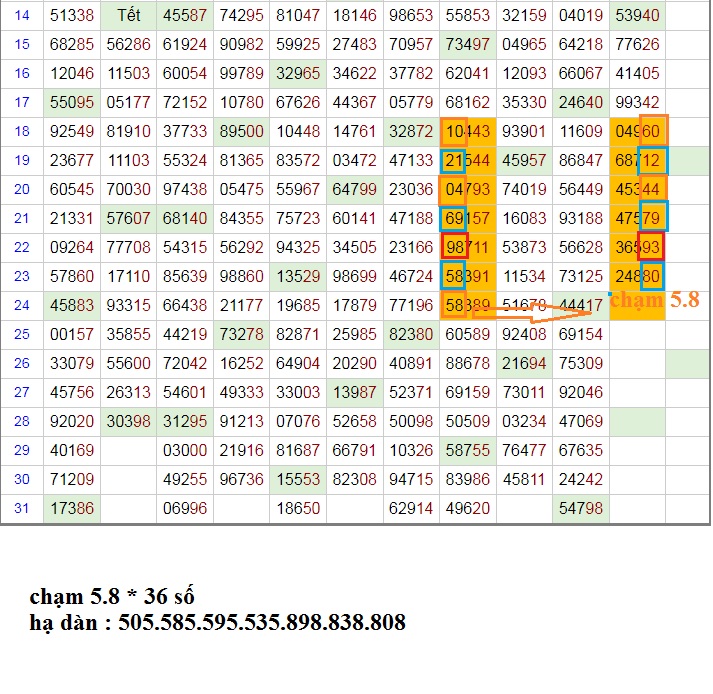Image resolution: width=713 pixels, height=694 pixels.
Task: Click green cell 21694
Action: point(524,362)
